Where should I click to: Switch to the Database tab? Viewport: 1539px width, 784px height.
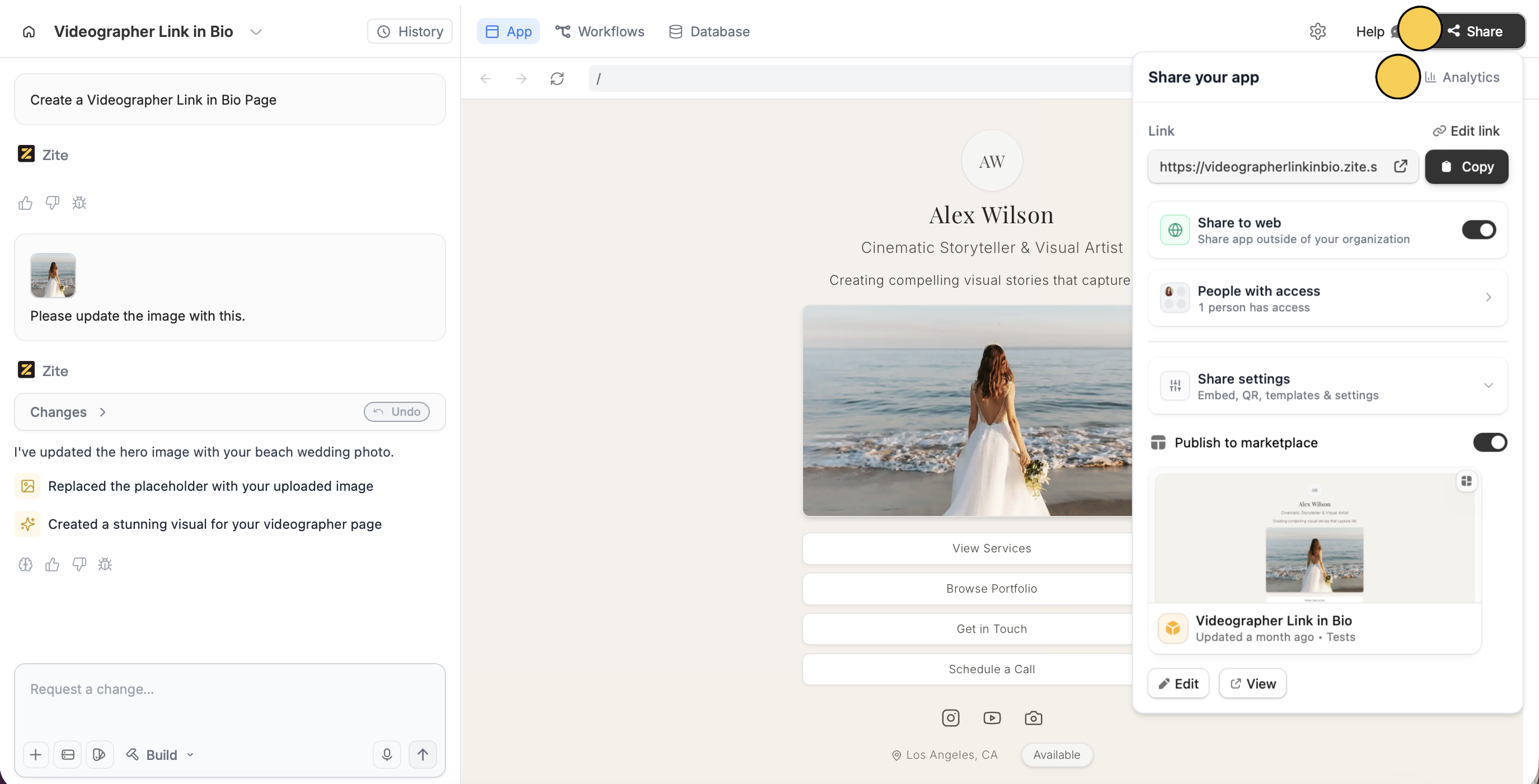point(708,32)
